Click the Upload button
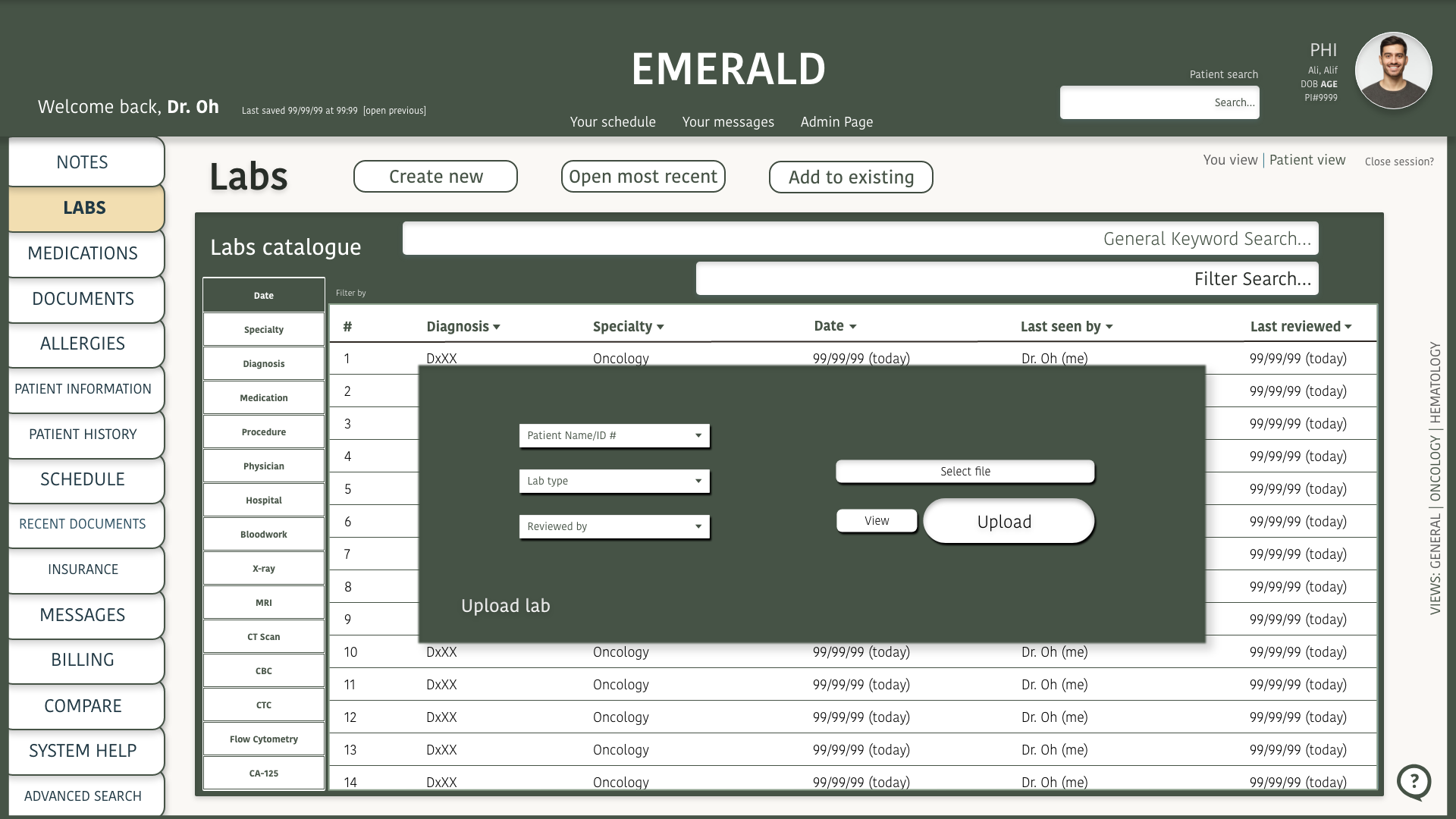 (1009, 521)
